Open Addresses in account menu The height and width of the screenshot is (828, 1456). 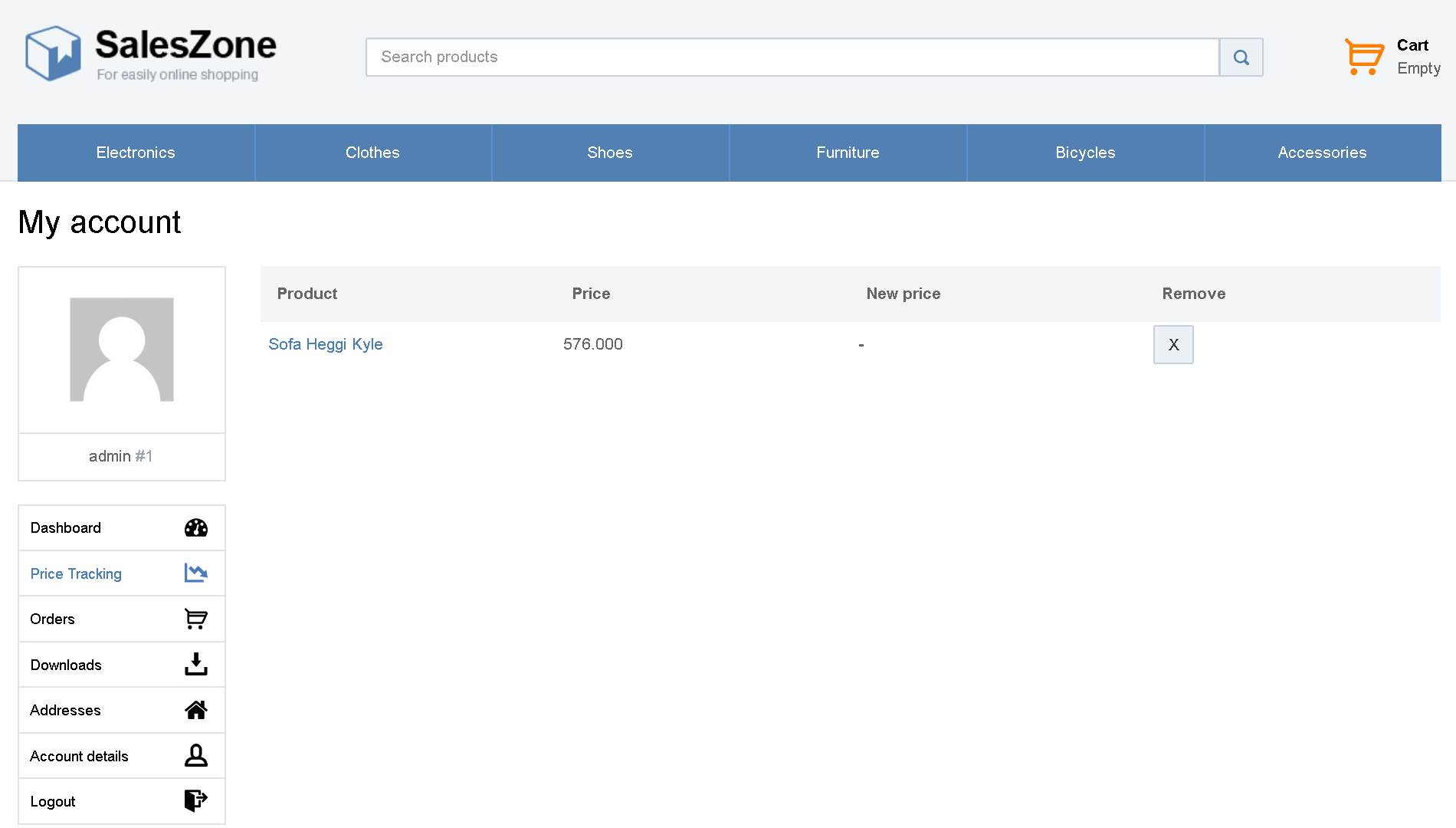point(122,710)
